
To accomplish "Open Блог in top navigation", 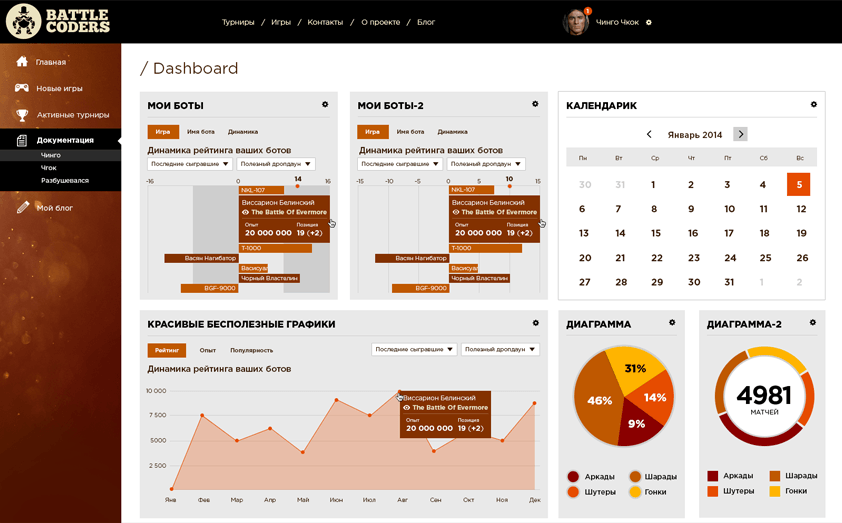I will pos(426,22).
